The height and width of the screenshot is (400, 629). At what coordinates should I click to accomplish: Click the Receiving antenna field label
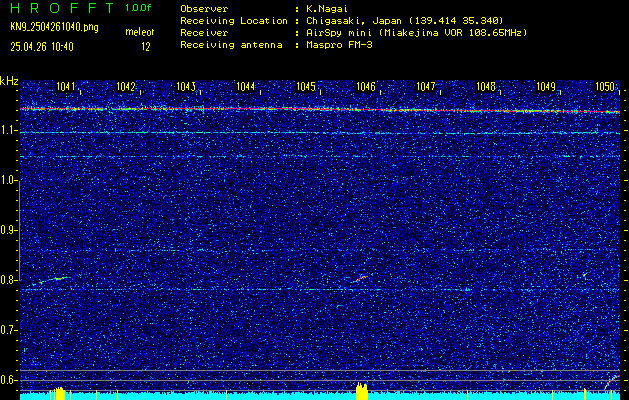(231, 45)
